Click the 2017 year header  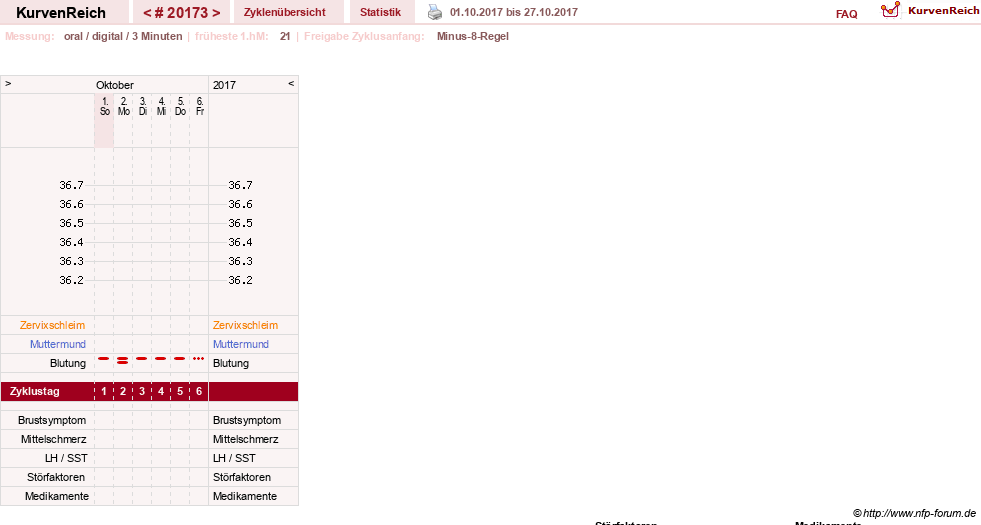[224, 85]
